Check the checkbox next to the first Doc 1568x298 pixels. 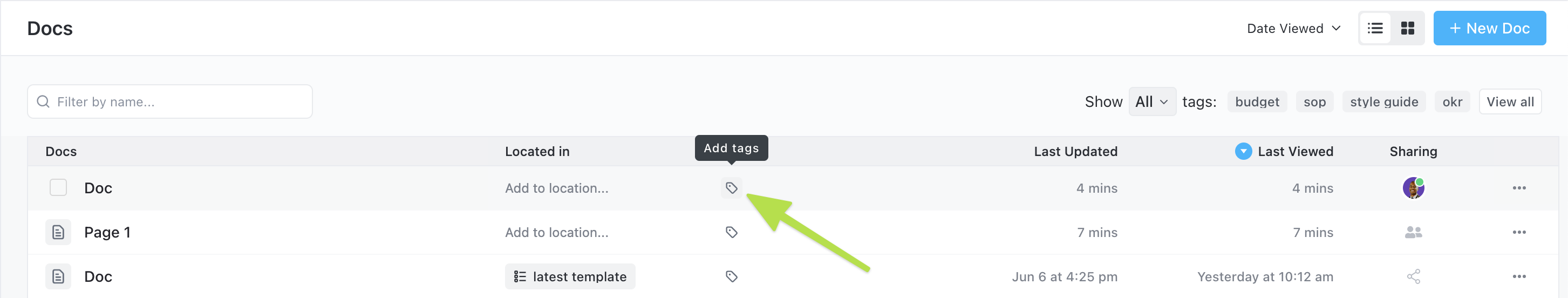58,188
